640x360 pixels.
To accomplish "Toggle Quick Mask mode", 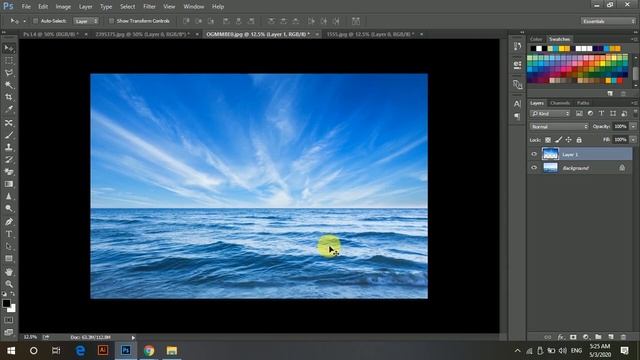I will tap(9, 320).
